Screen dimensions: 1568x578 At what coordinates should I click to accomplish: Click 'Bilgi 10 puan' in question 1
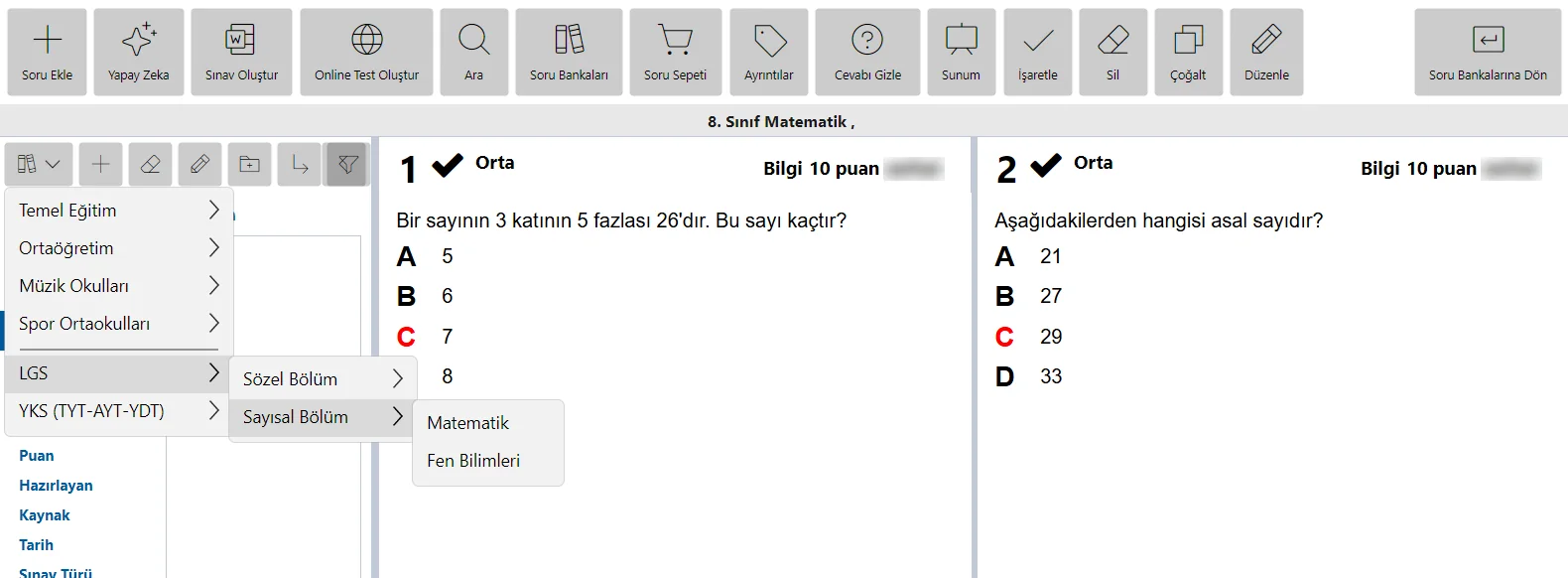[821, 169]
